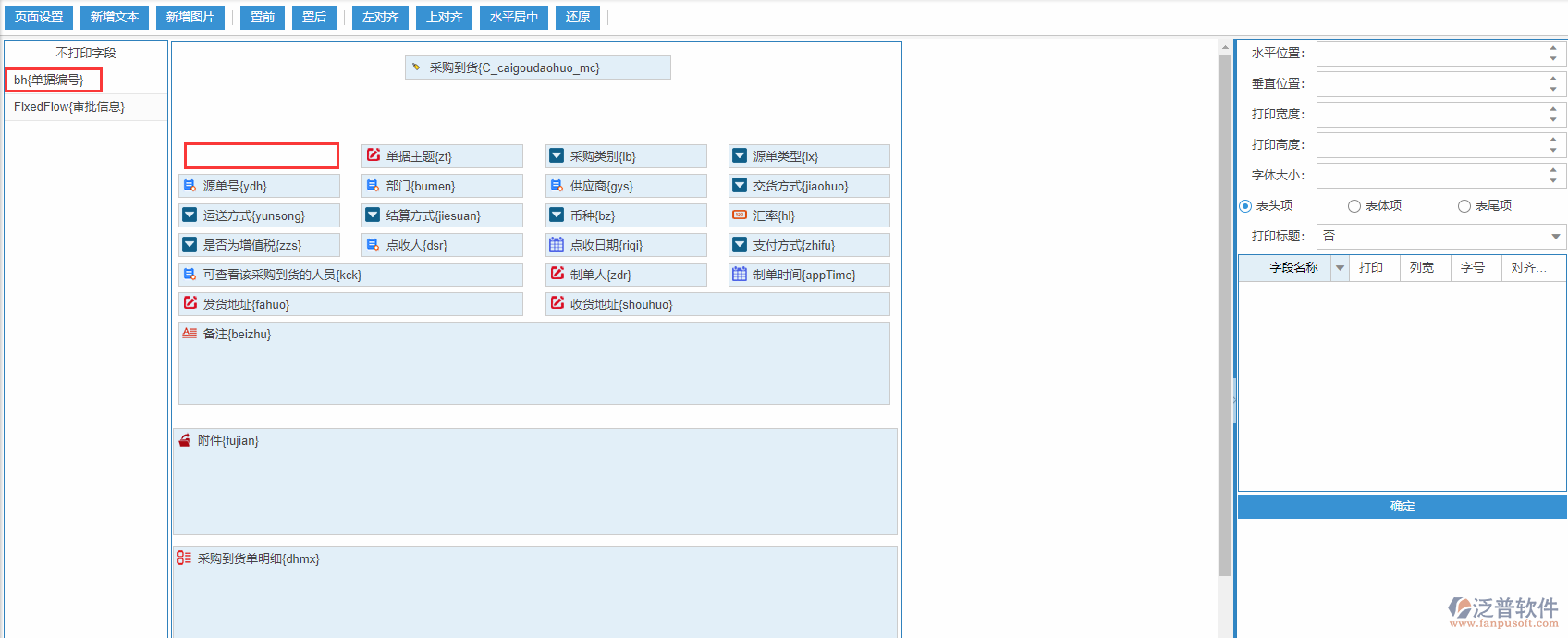Increase 水平位置 value with up arrow
Screen dimensions: 1568x638
[x=1553, y=48]
